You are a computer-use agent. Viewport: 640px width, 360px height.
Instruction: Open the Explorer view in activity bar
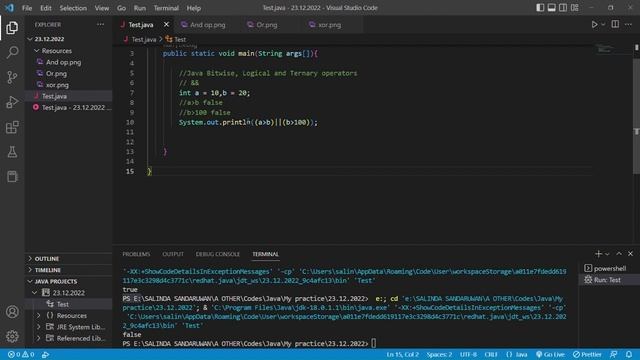click(12, 27)
